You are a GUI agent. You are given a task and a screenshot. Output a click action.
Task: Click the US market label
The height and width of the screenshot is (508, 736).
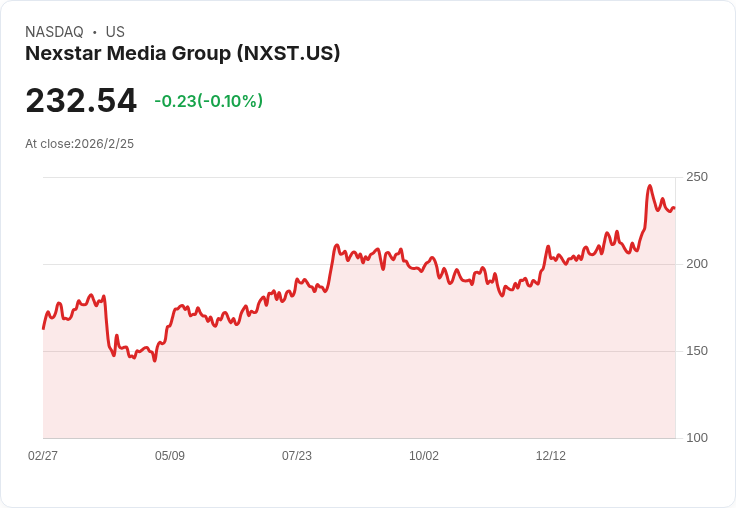(x=115, y=32)
